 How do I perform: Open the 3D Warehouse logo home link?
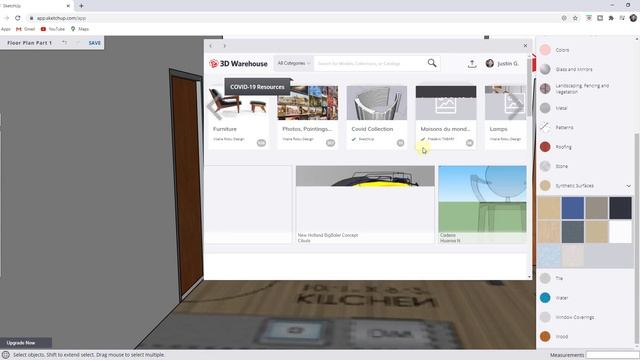tap(238, 64)
